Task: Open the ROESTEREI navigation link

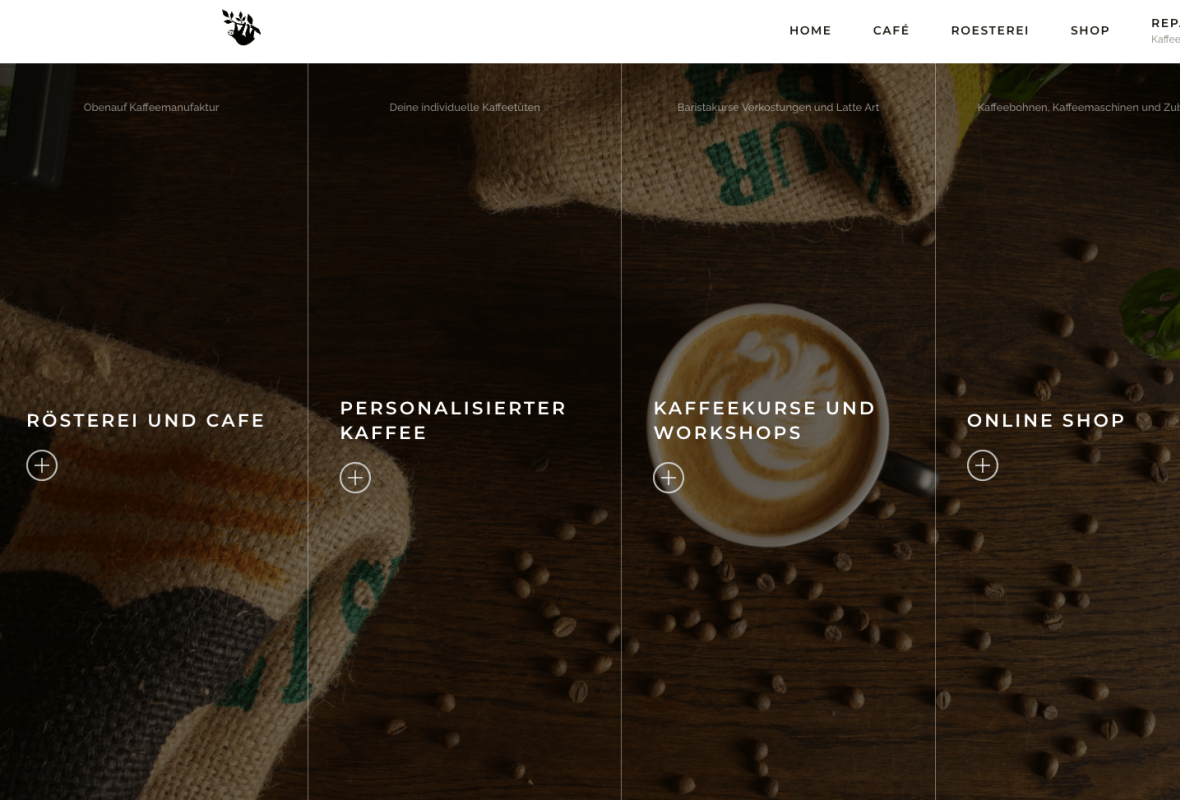Action: tap(990, 30)
